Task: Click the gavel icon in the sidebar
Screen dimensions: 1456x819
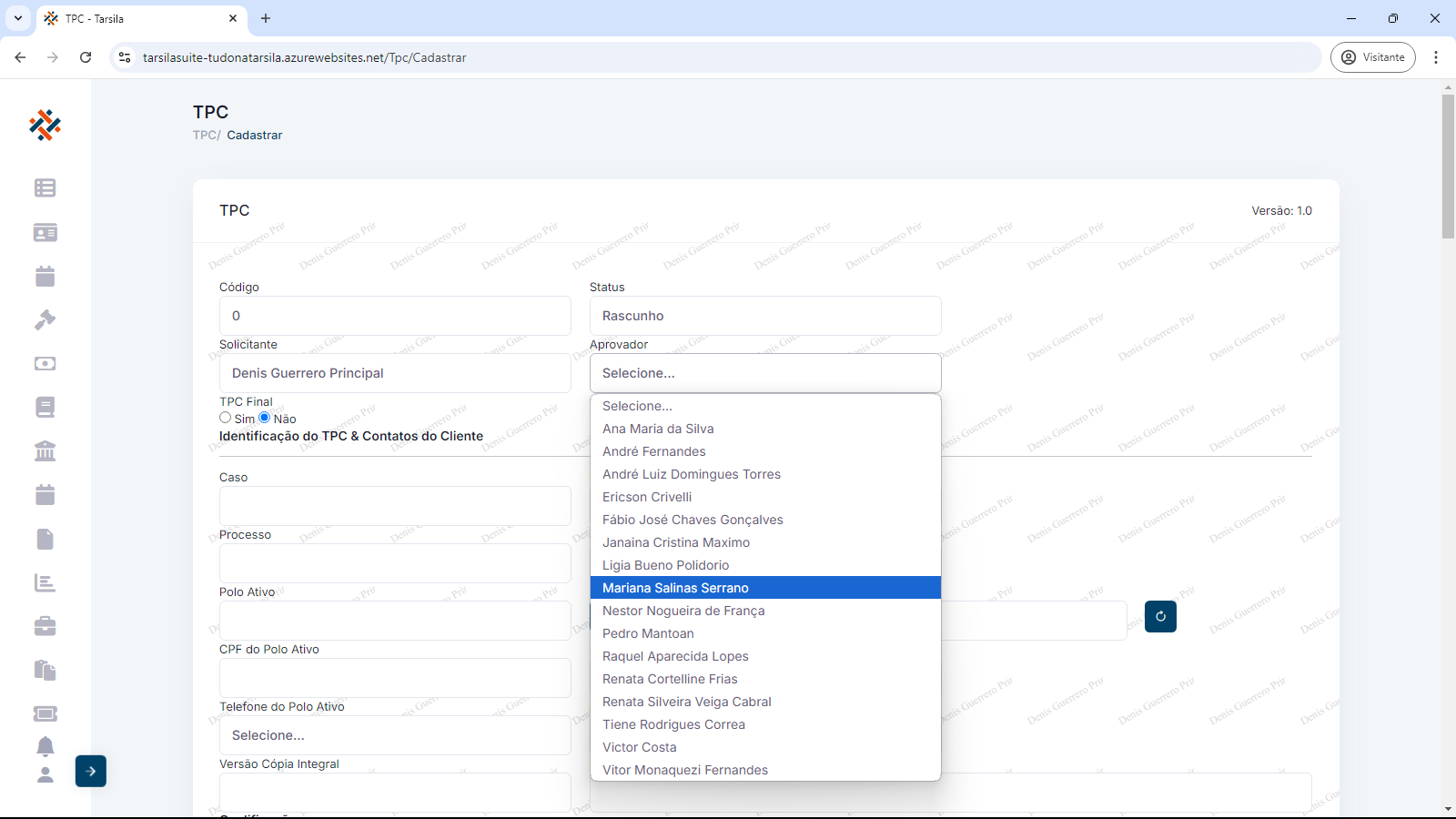Action: 45,320
